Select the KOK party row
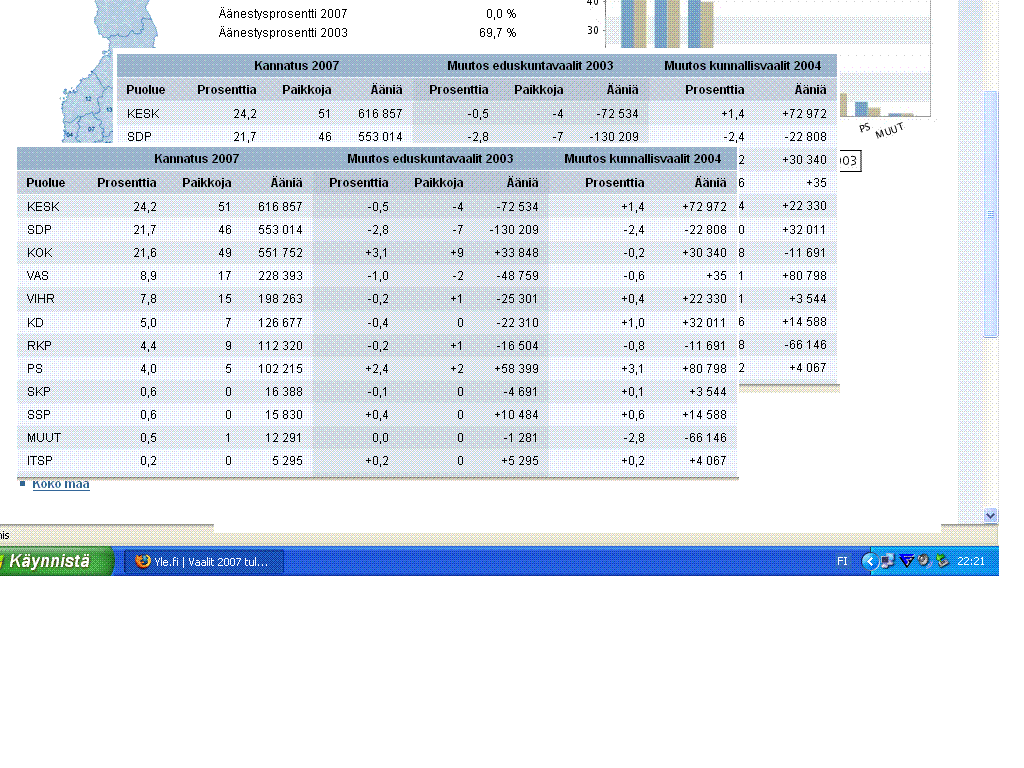 pos(377,253)
